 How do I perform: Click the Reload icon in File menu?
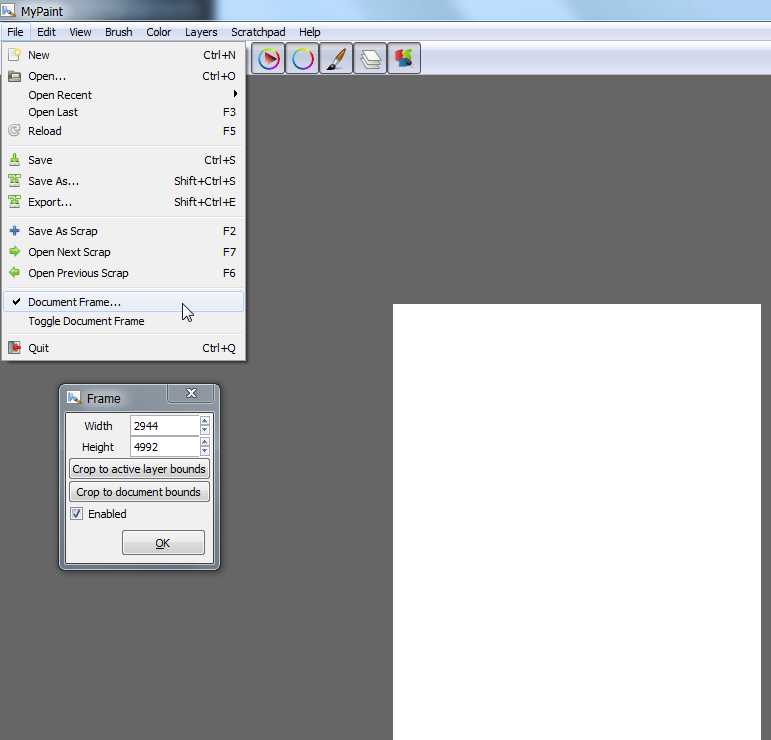coord(15,130)
